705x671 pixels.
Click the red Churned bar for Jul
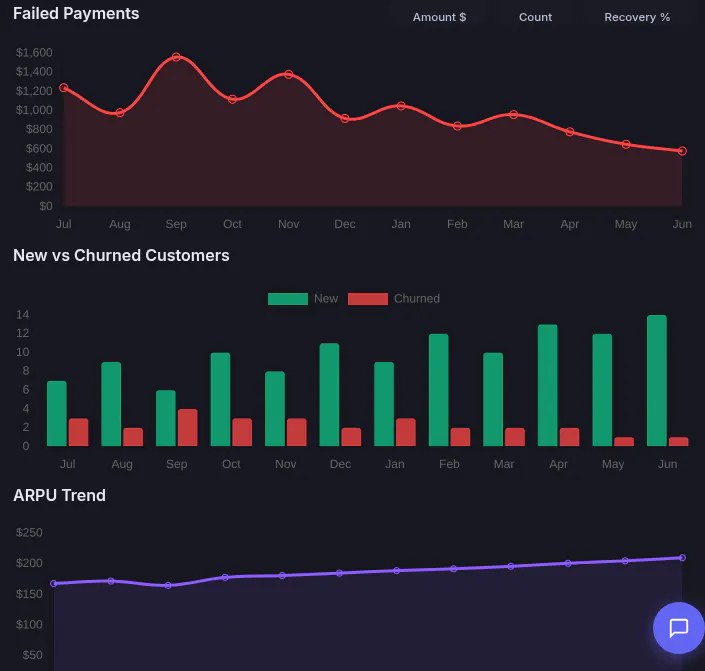click(78, 432)
